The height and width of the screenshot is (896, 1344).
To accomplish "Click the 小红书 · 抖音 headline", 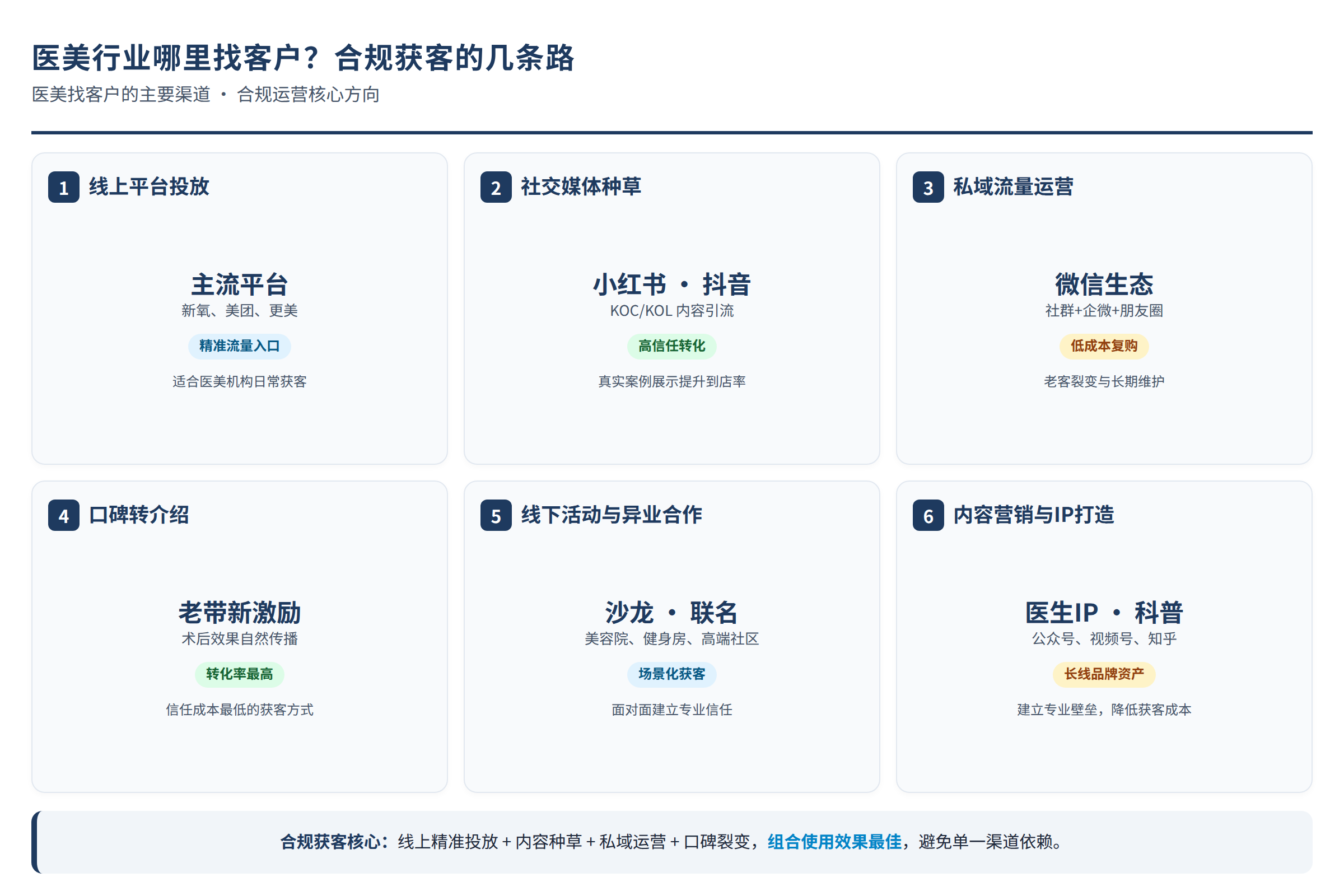I will [x=672, y=284].
